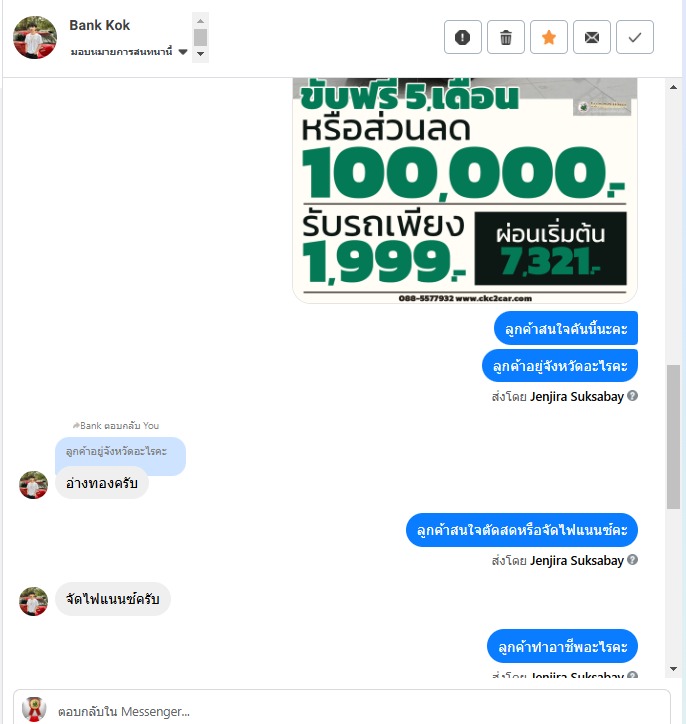Click the small up arrow beside Bank Kok's name

pos(200,21)
